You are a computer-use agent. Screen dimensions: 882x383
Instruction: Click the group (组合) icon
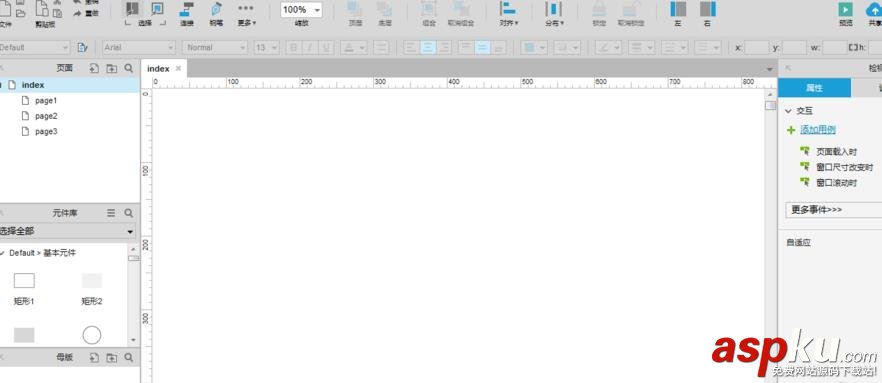click(x=429, y=9)
